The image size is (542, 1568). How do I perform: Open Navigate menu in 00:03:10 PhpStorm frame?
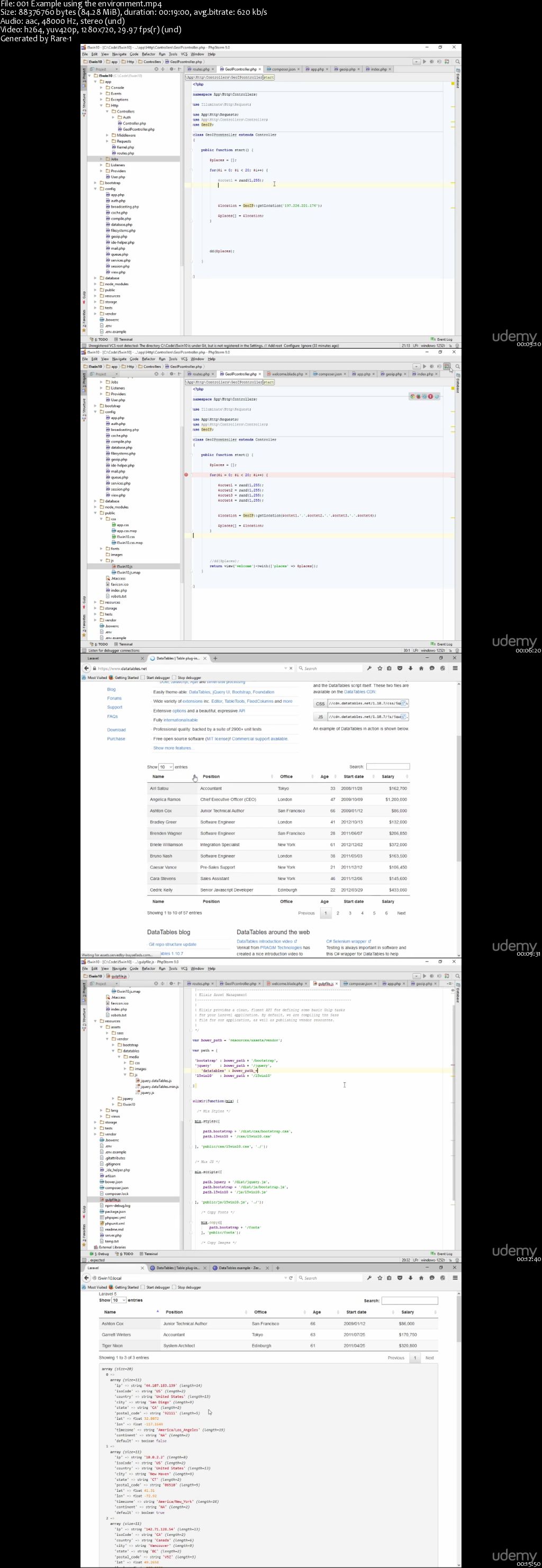point(119,54)
